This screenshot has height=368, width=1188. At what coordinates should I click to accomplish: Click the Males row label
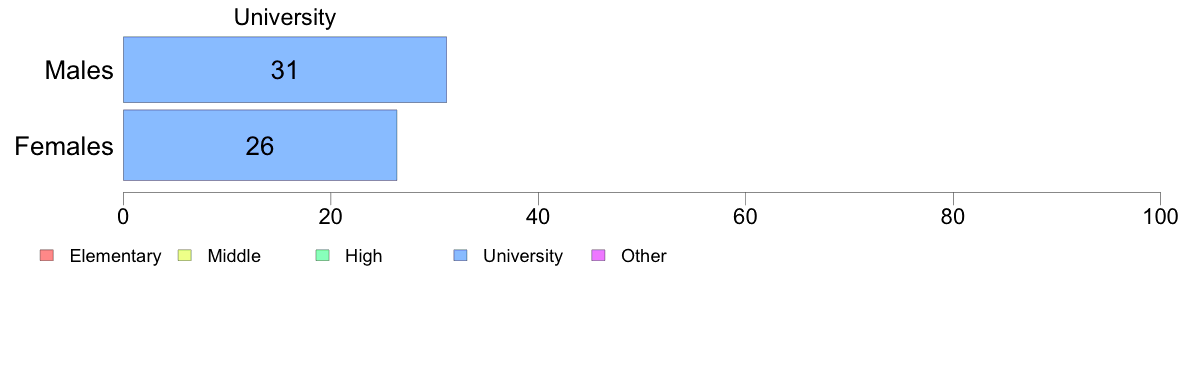tap(80, 70)
